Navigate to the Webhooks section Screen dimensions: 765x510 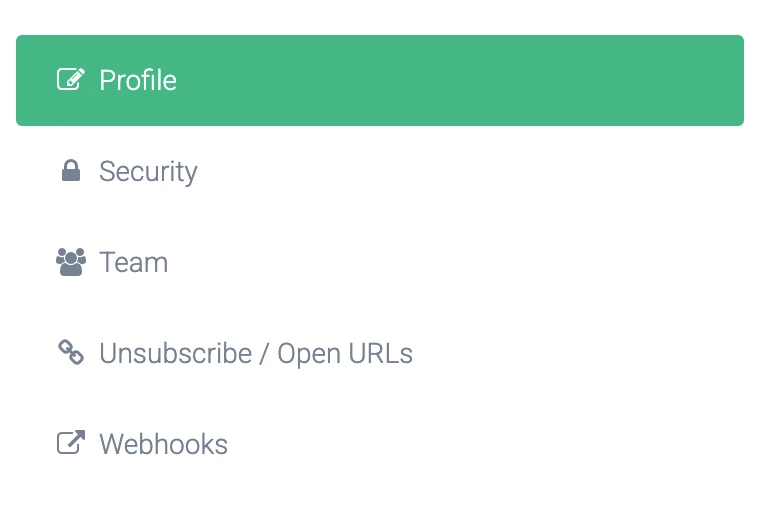point(163,444)
